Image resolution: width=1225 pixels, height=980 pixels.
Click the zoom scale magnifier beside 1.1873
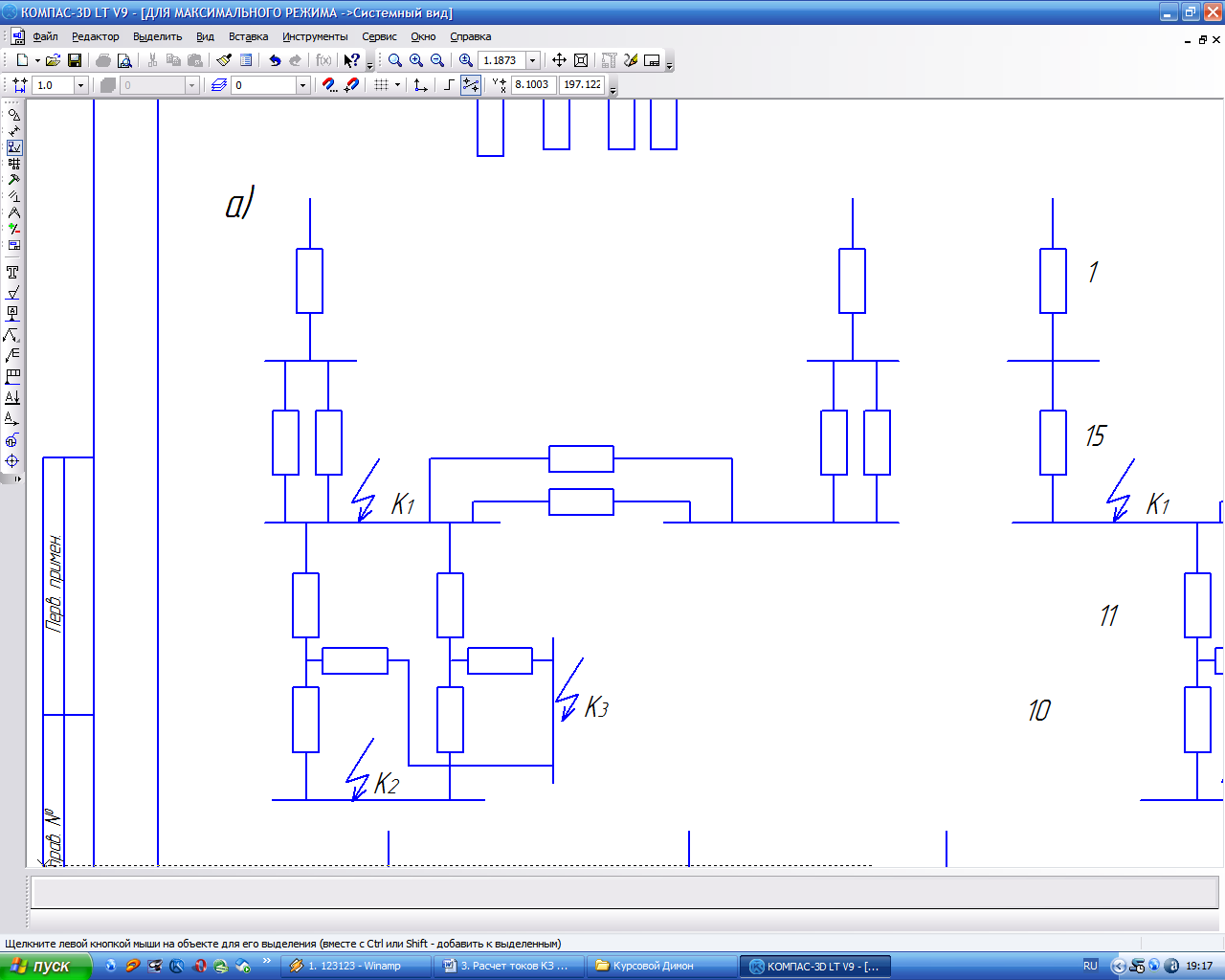click(466, 60)
